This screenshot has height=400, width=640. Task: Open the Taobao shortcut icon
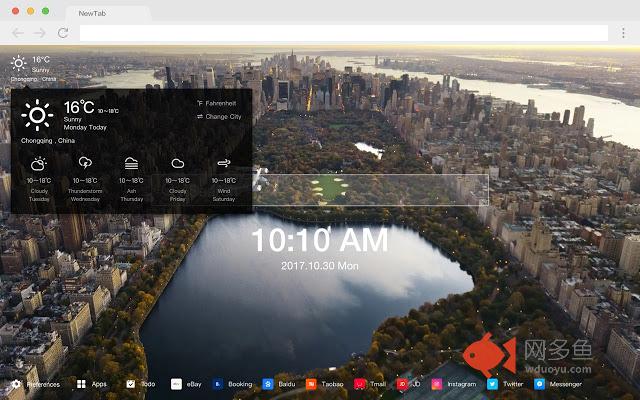(311, 384)
